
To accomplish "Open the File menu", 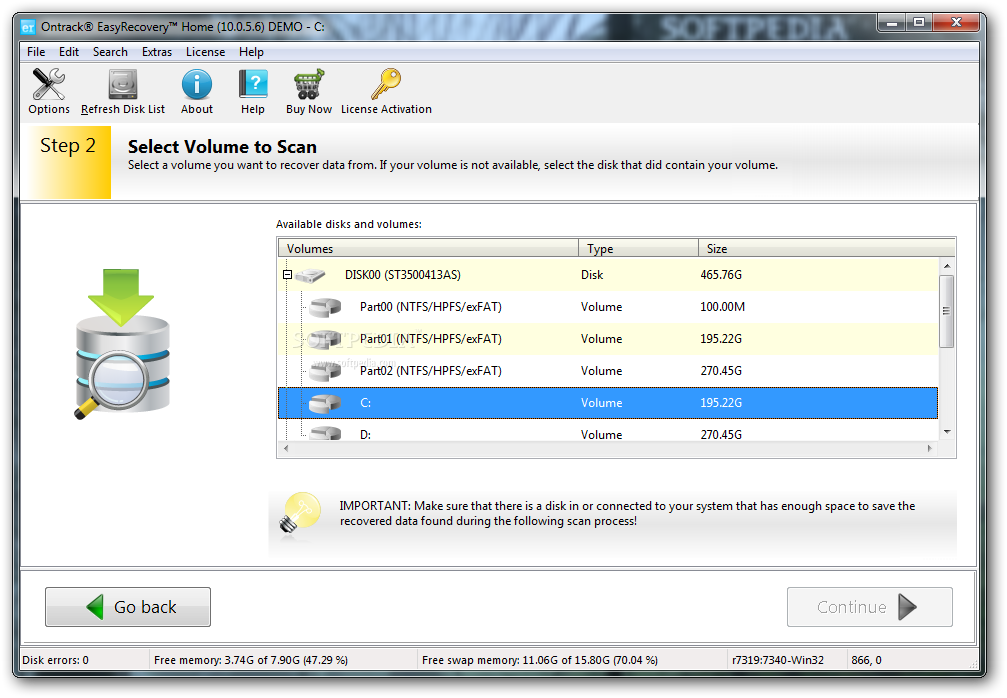I will tap(36, 52).
